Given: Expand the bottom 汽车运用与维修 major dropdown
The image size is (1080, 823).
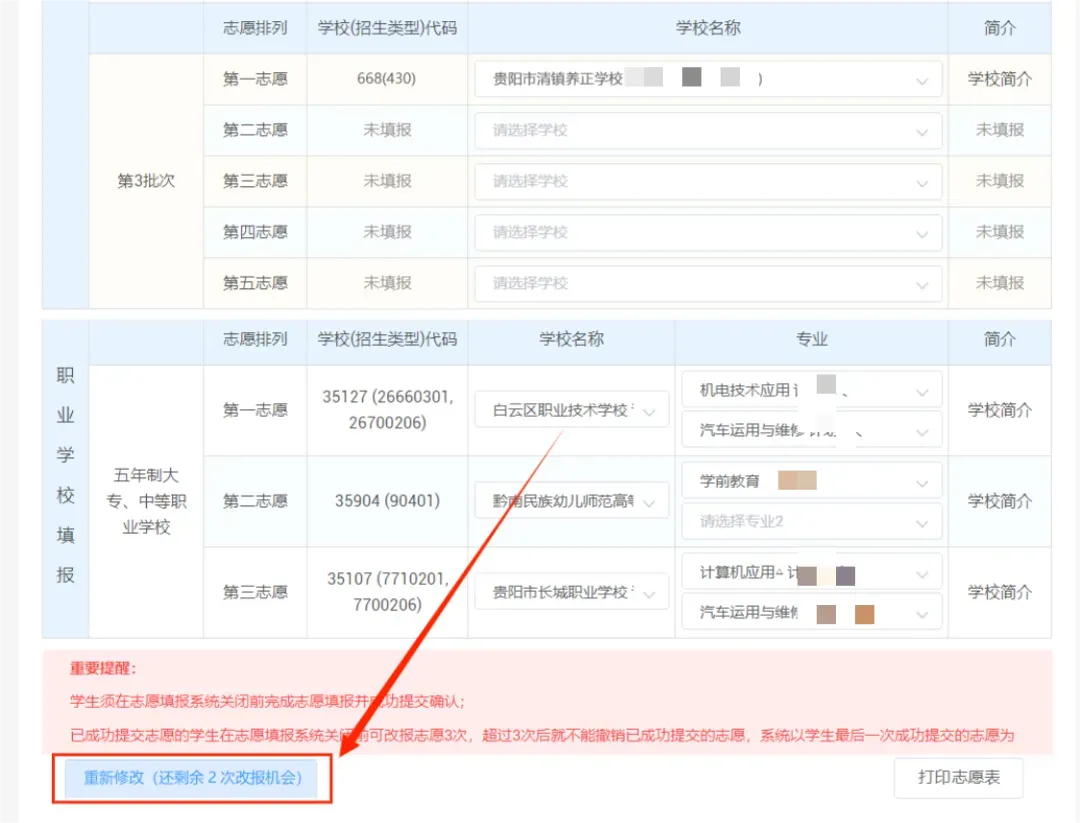Looking at the screenshot, I should (x=811, y=612).
